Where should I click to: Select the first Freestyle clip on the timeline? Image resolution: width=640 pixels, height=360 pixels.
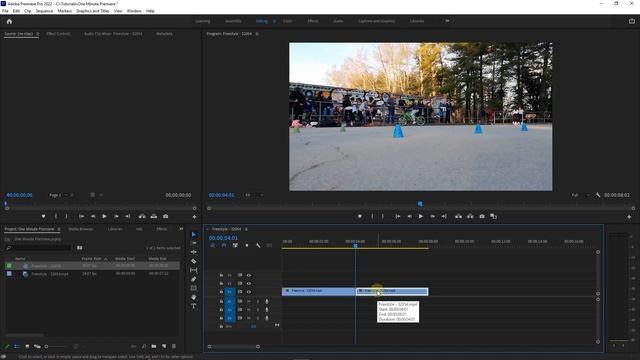(318, 291)
